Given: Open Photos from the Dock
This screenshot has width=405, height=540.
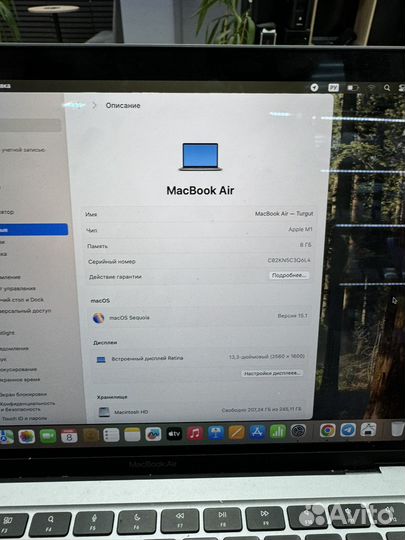Looking at the screenshot, I should tap(27, 436).
